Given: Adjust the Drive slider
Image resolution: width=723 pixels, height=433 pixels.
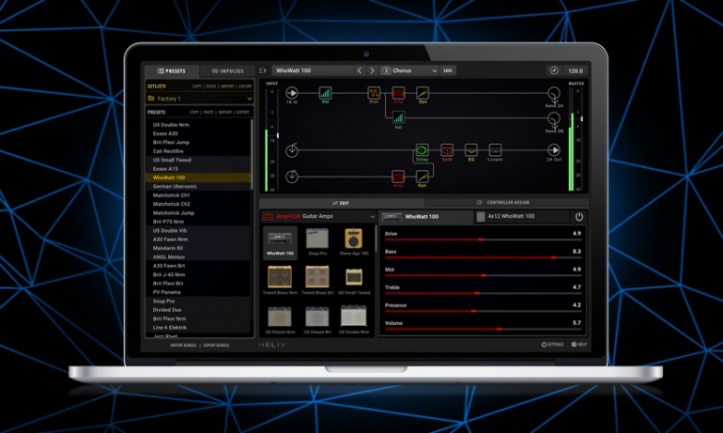Looking at the screenshot, I should click(x=480, y=241).
